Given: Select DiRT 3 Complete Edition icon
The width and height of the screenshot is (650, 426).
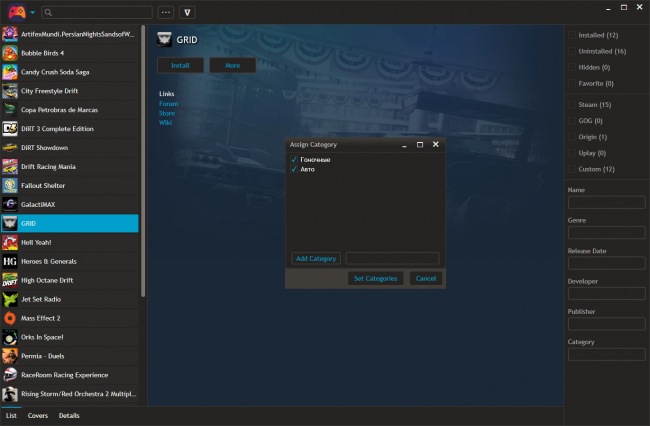Looking at the screenshot, I should (10, 129).
